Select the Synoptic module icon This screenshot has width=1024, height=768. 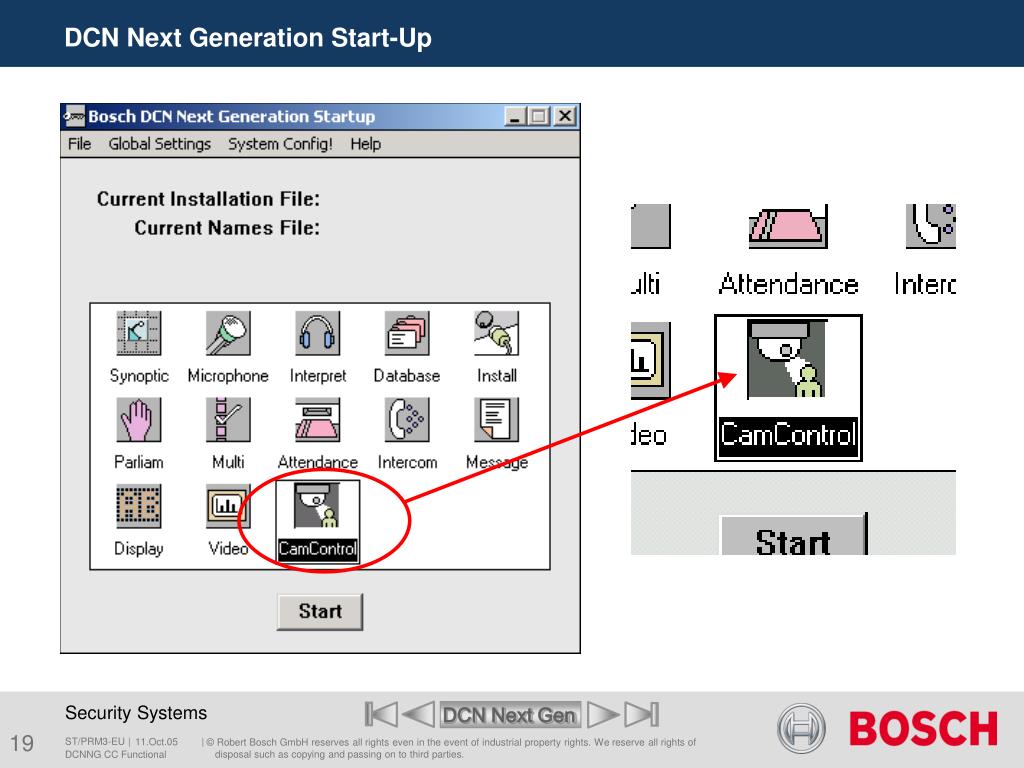click(x=138, y=333)
